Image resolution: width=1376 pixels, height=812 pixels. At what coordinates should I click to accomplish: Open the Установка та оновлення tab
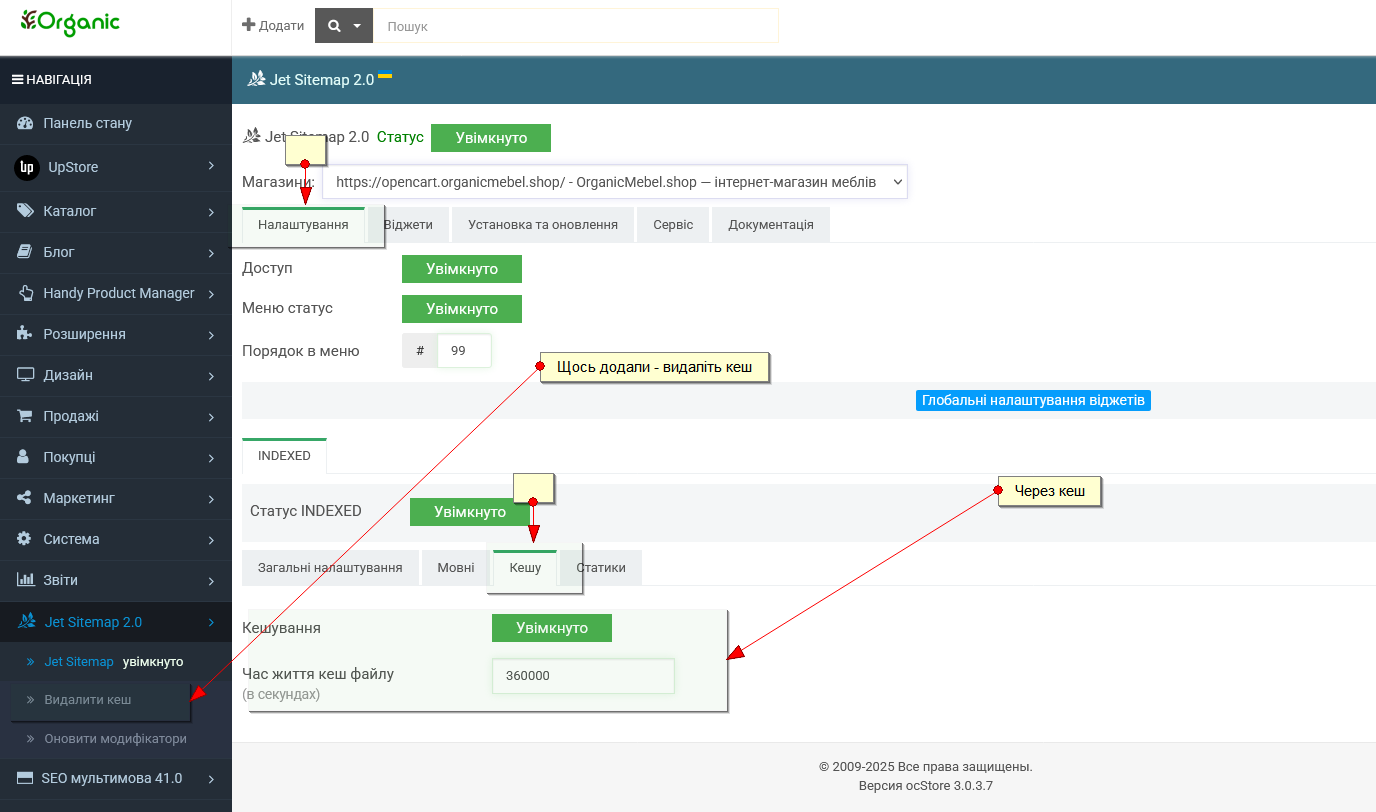pyautogui.click(x=543, y=225)
